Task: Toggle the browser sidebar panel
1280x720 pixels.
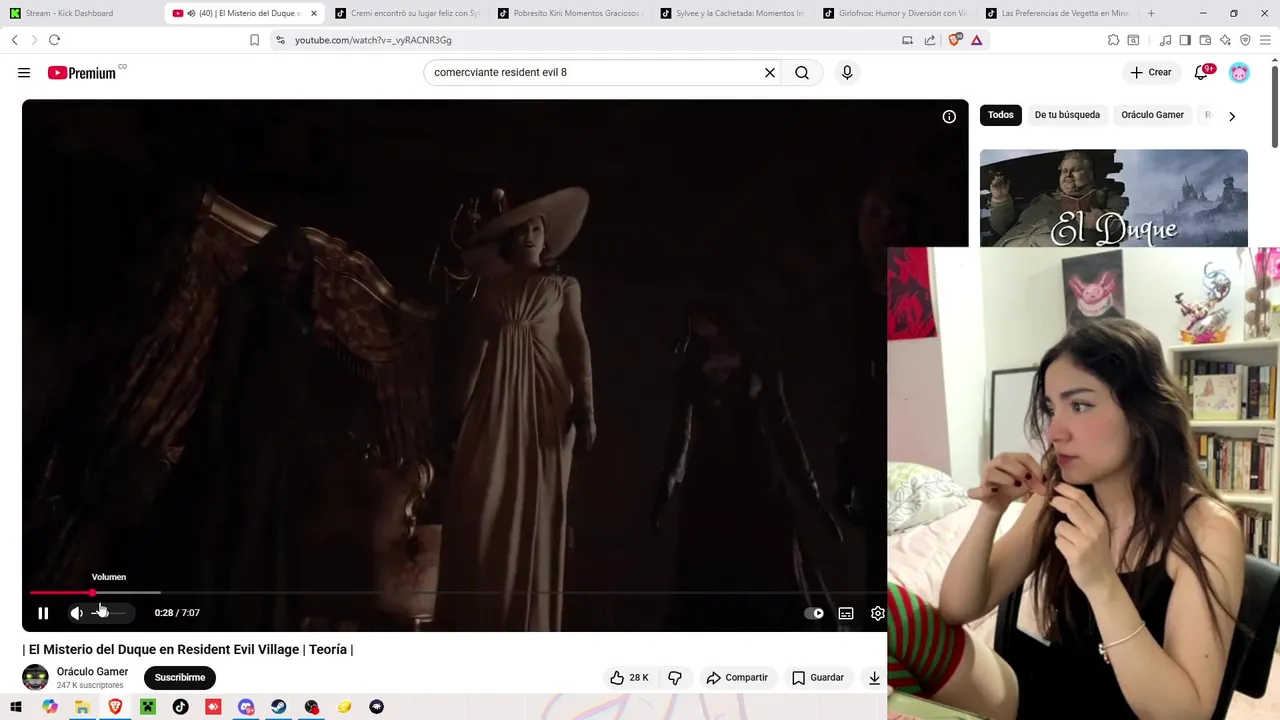Action: click(x=1185, y=40)
